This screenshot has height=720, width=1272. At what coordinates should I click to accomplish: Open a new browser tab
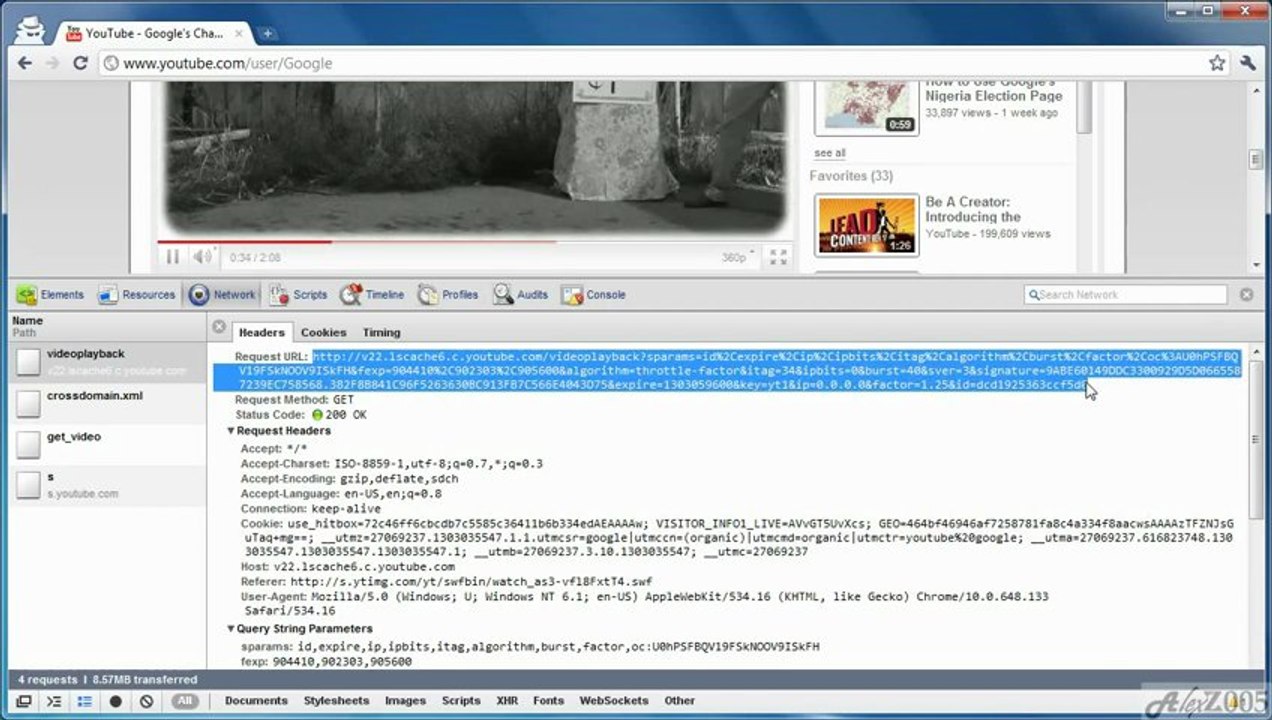(x=267, y=33)
